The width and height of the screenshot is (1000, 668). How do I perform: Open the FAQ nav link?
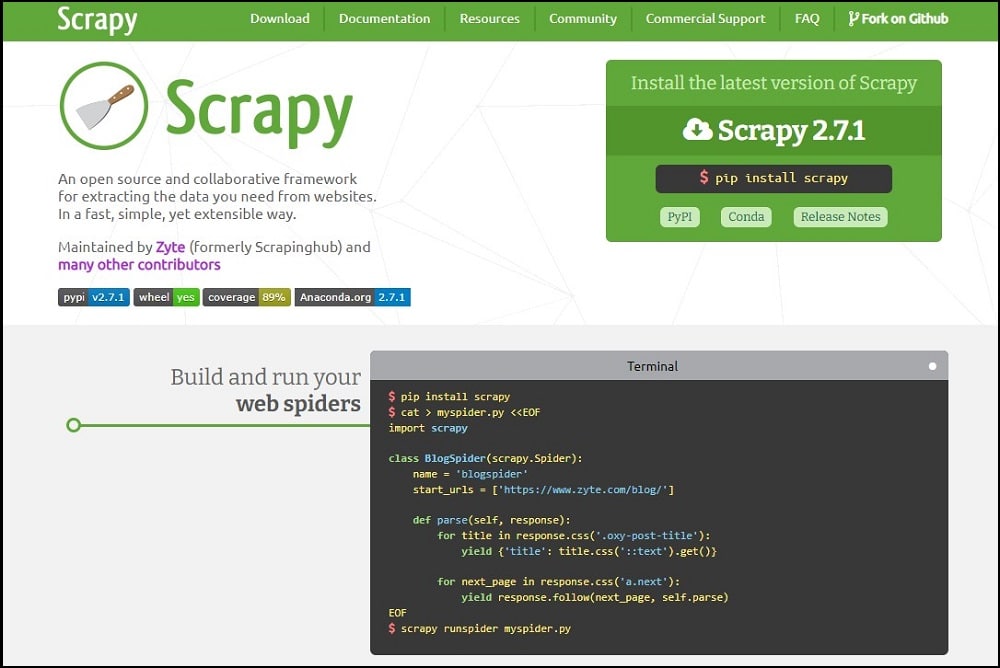807,19
